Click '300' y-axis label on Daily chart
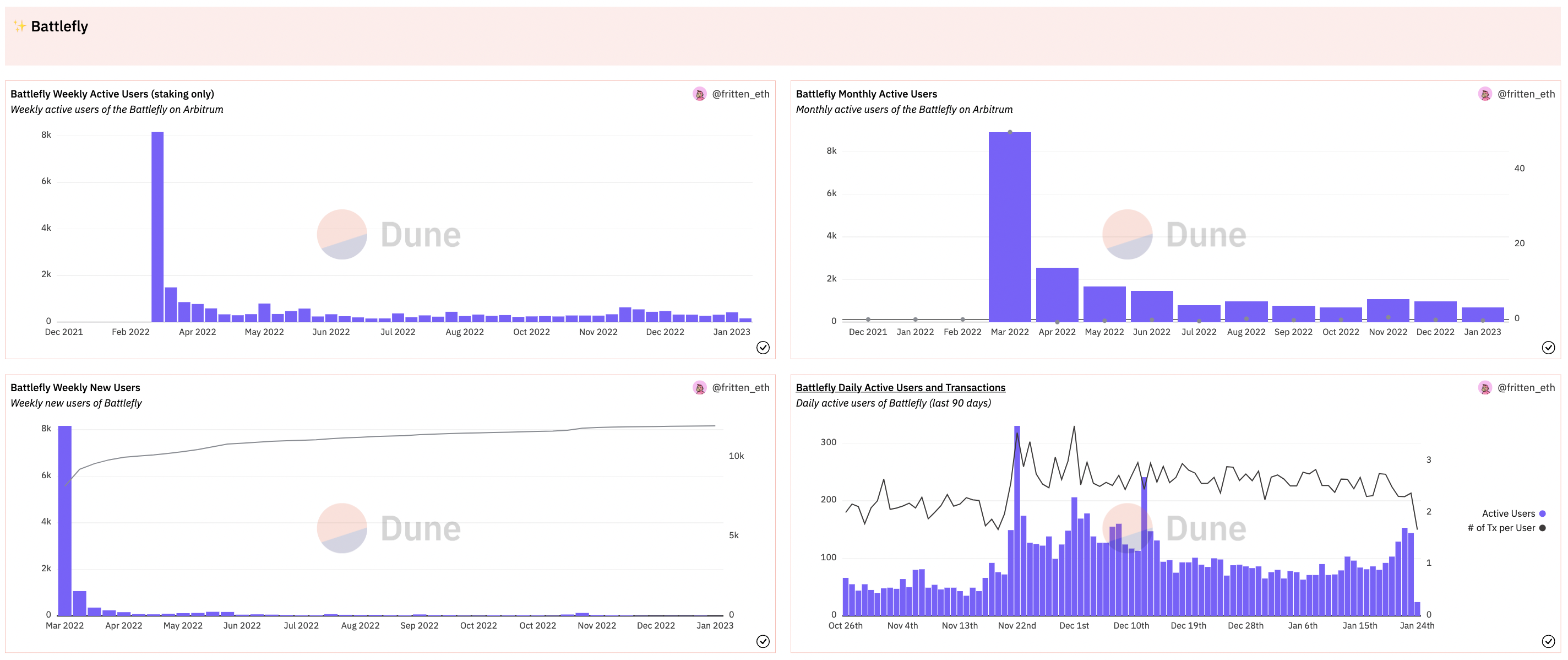This screenshot has width=1568, height=660. point(829,442)
